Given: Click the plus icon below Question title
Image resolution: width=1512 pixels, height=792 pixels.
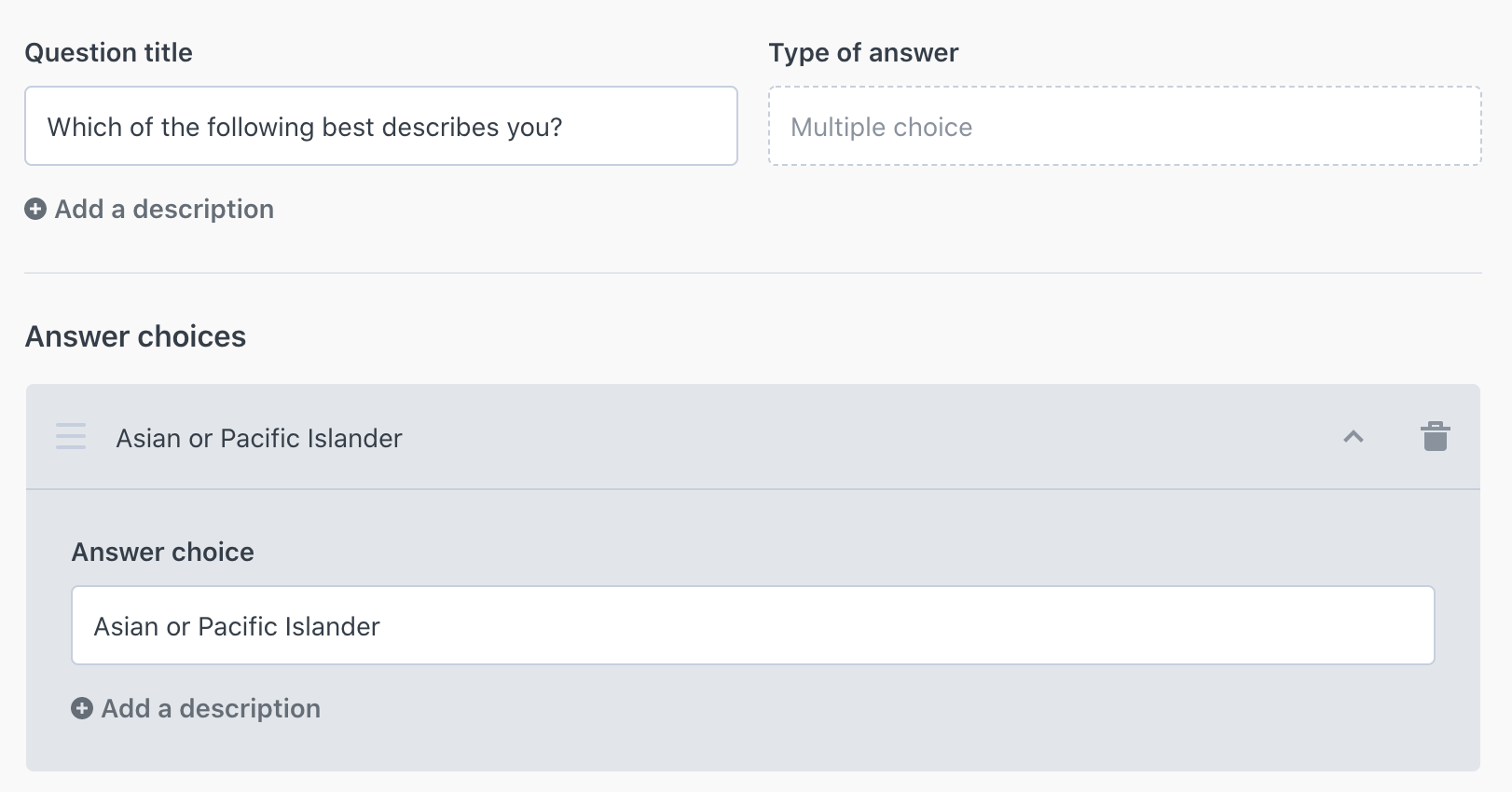Looking at the screenshot, I should tap(35, 209).
